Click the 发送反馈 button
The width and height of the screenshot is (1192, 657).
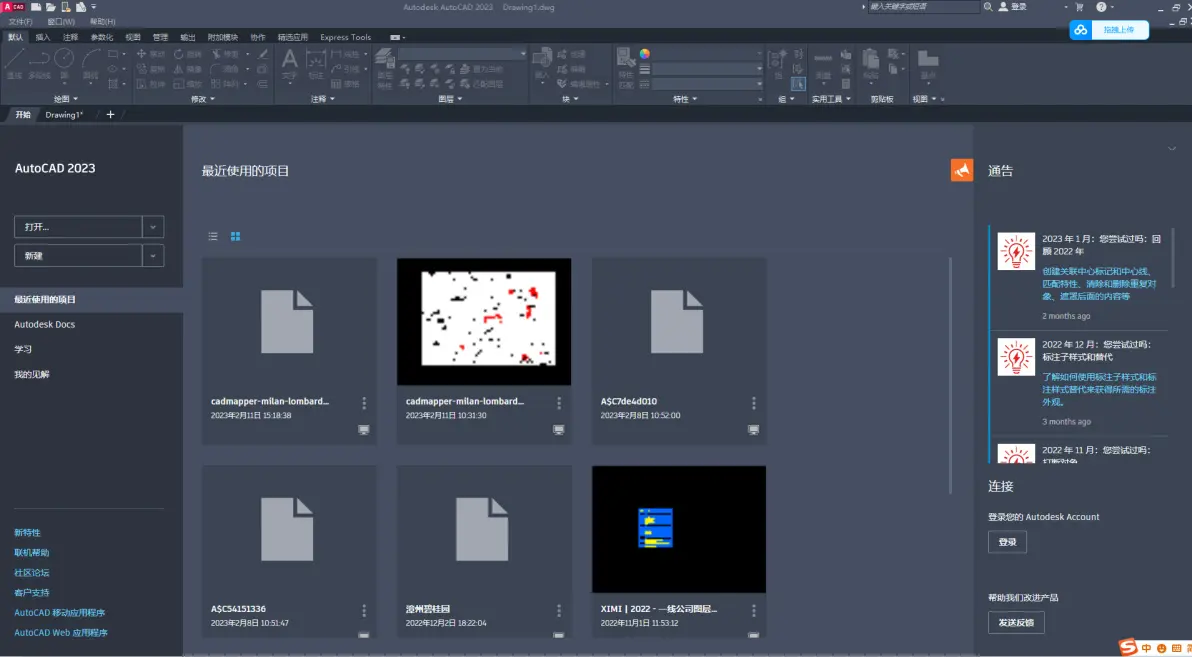coord(1016,623)
